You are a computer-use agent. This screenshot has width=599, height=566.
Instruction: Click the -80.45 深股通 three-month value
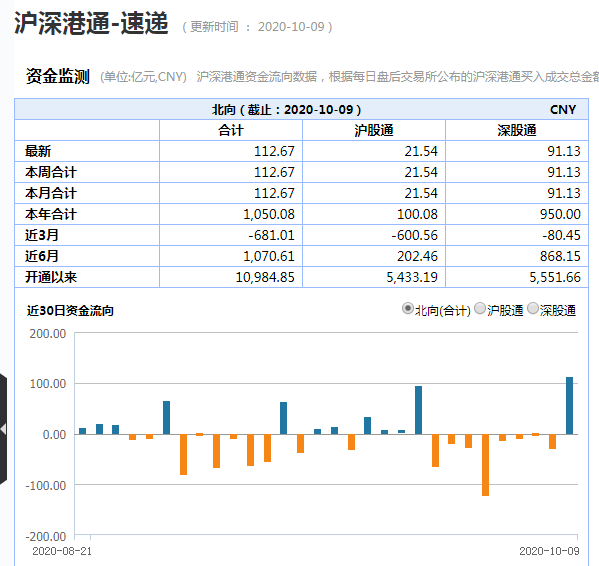point(561,235)
